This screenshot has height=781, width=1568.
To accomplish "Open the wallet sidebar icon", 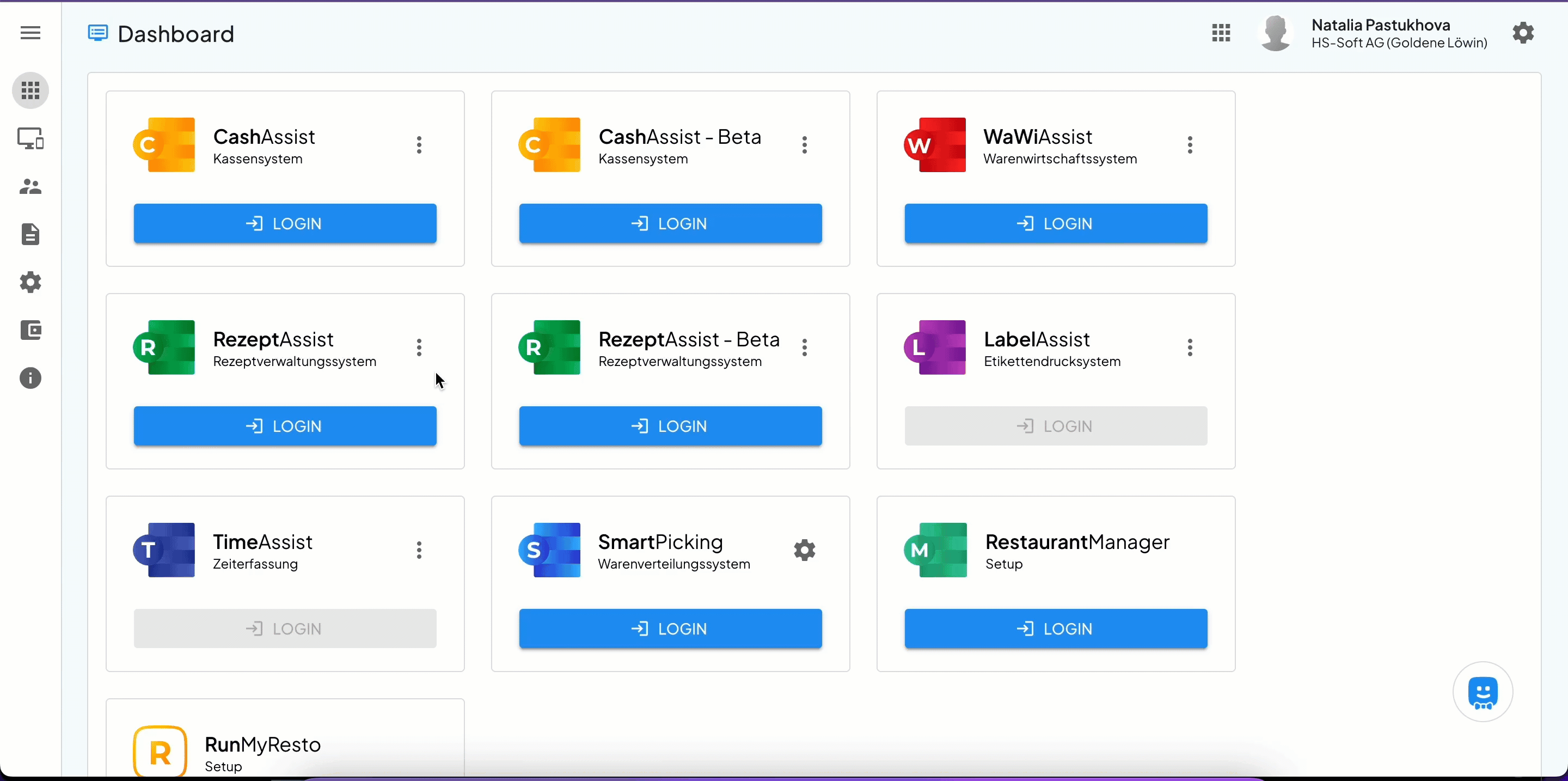I will click(30, 331).
